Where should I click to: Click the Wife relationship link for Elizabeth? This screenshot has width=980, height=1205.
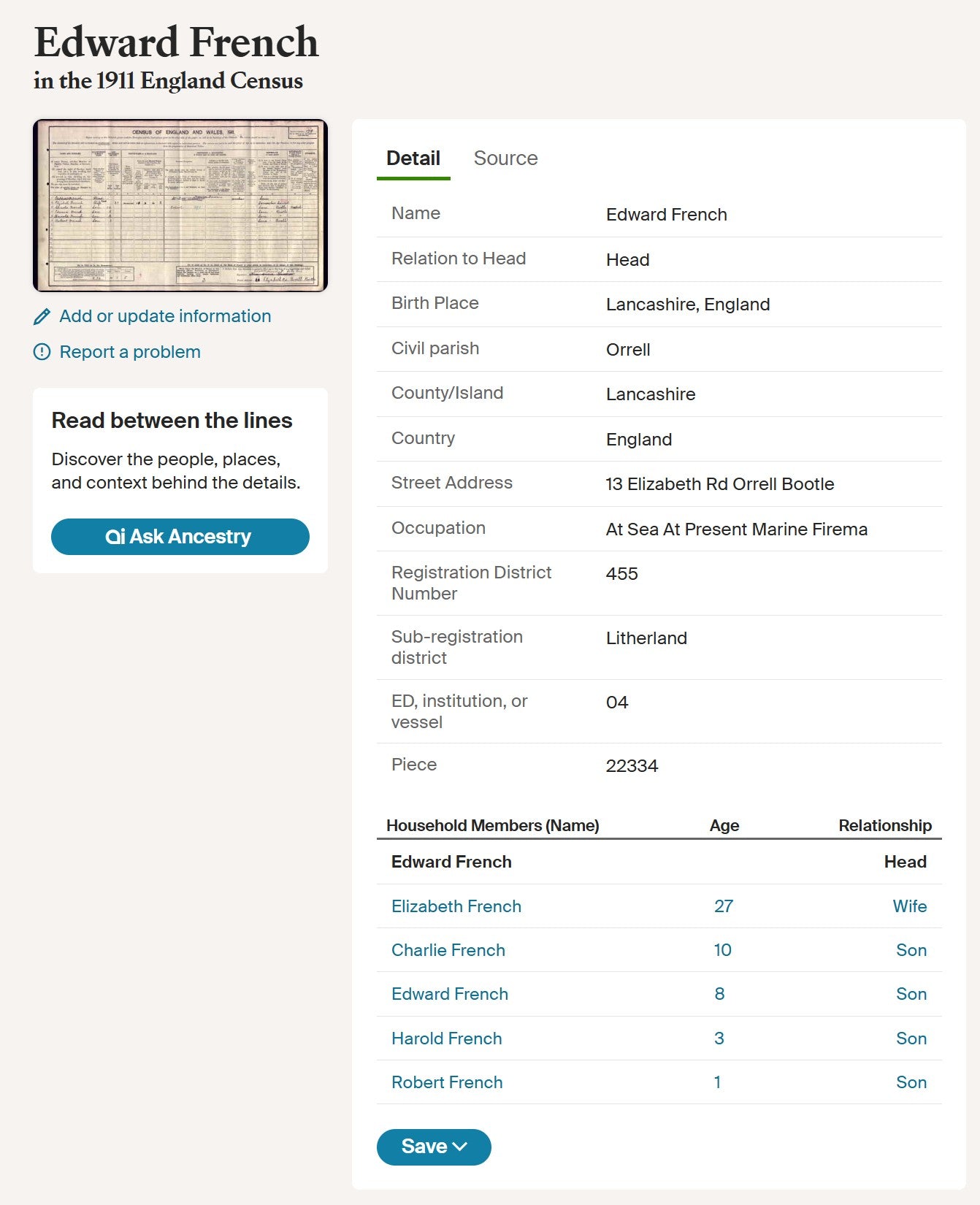coord(910,906)
